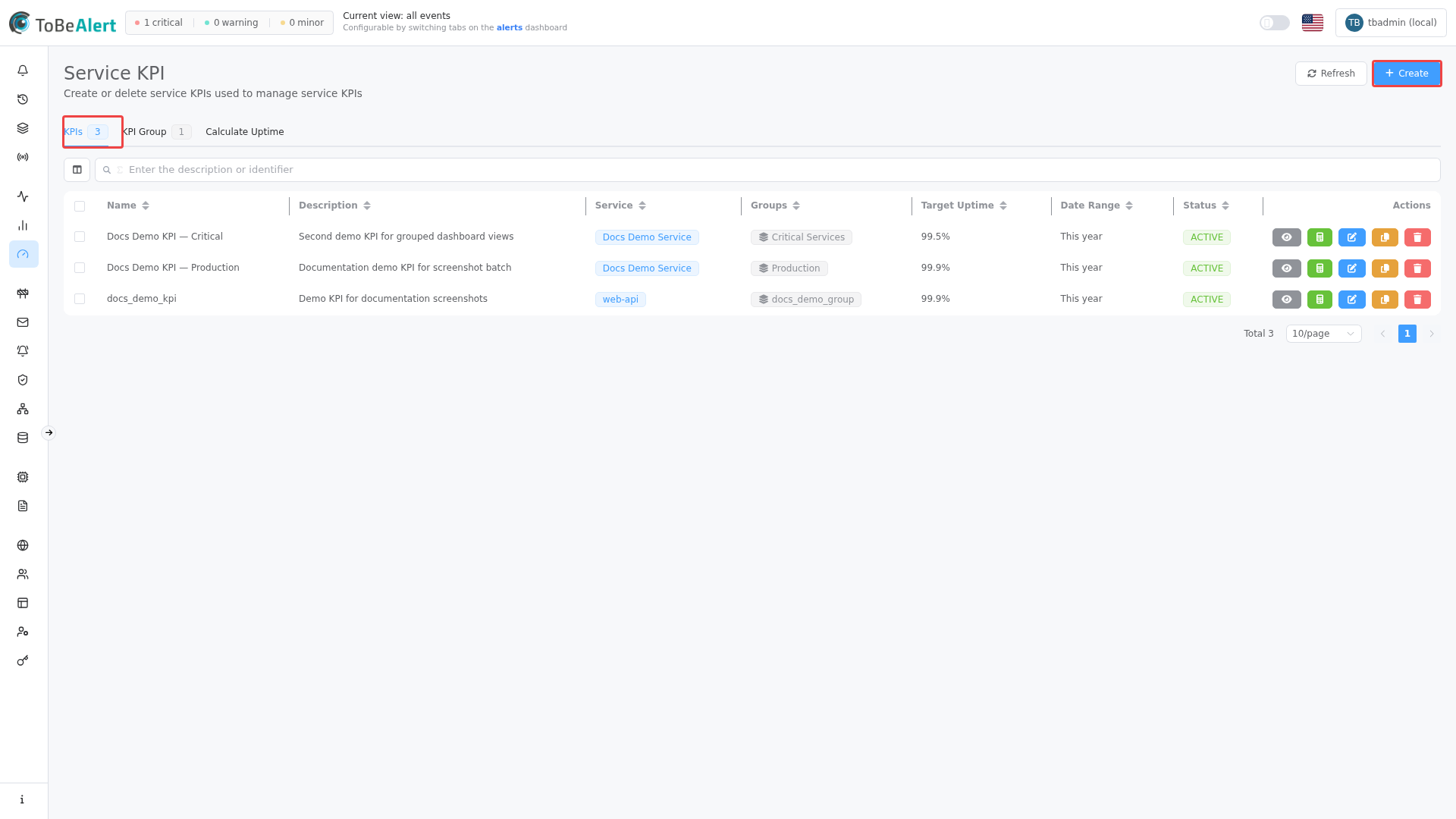The image size is (1456, 819).
Task: Toggle the theme switch in top bar
Action: [x=1275, y=23]
